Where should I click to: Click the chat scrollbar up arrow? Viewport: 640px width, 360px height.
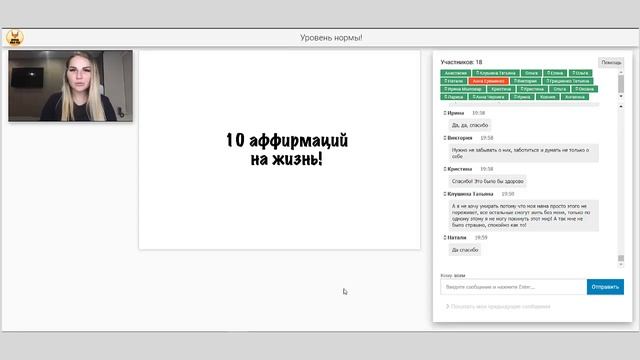(621, 107)
